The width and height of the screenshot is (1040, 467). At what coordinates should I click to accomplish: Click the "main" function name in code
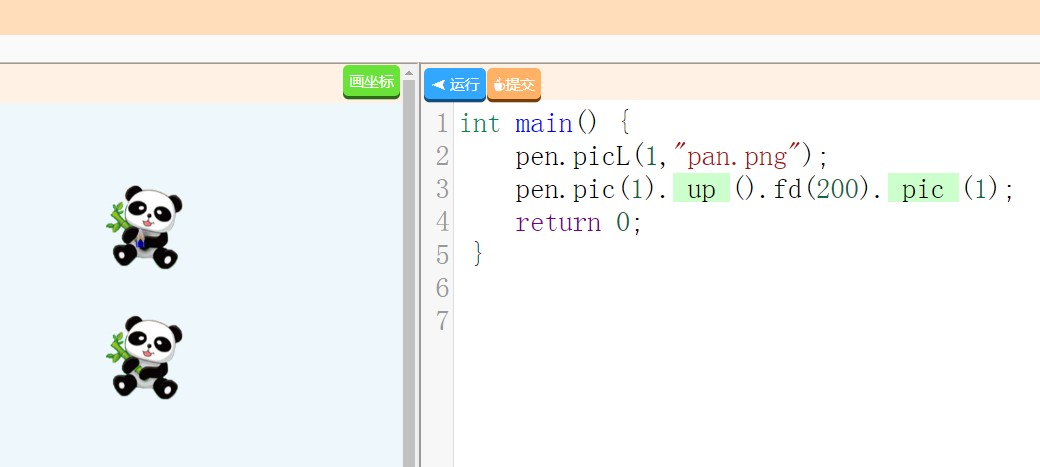[x=543, y=123]
